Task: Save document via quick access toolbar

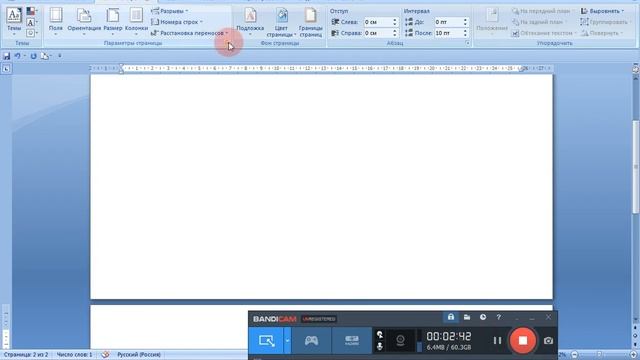Action: (x=7, y=56)
